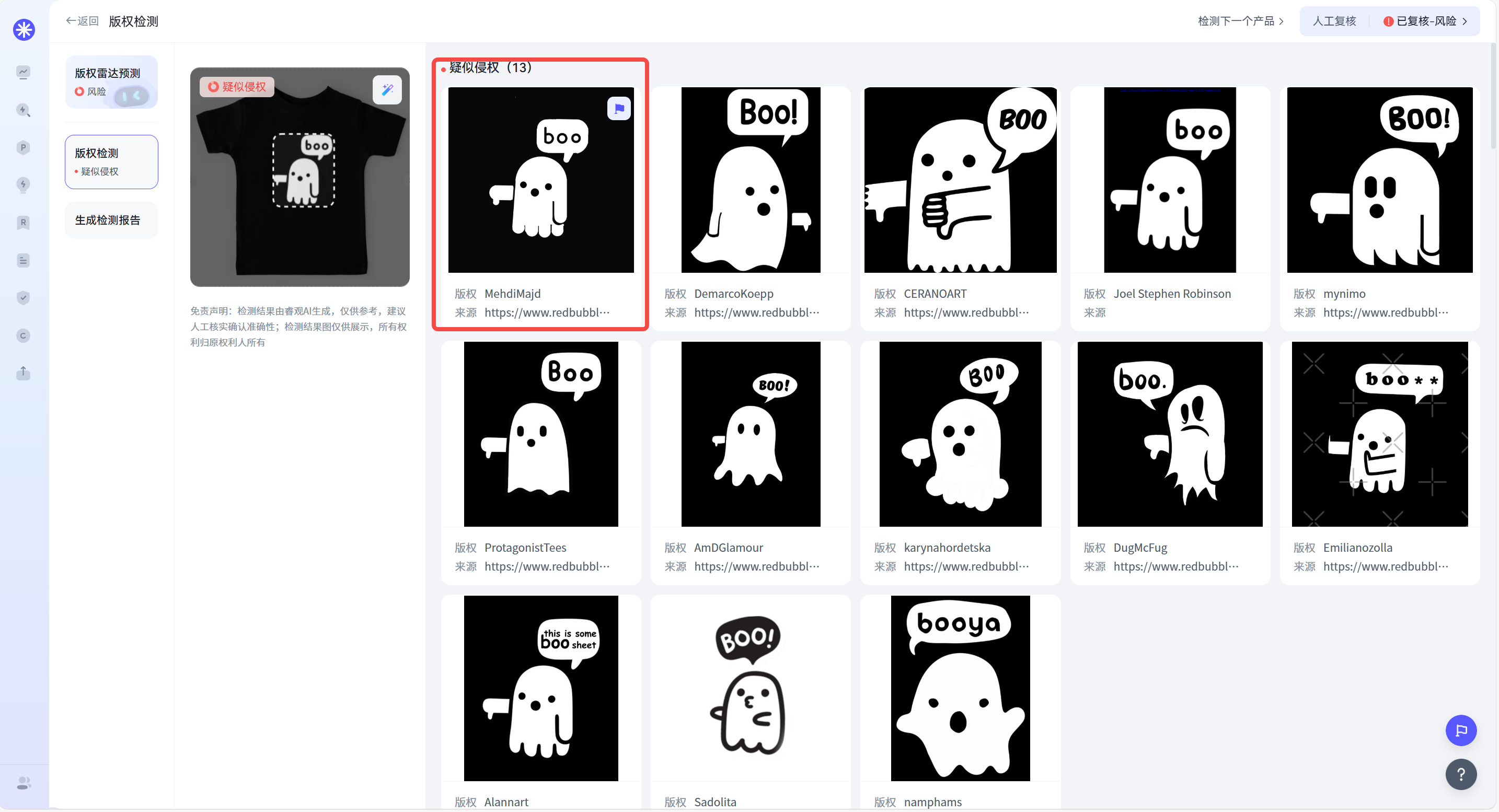
Task: Open the DemarcoKoepp source URL link
Action: tap(756, 312)
